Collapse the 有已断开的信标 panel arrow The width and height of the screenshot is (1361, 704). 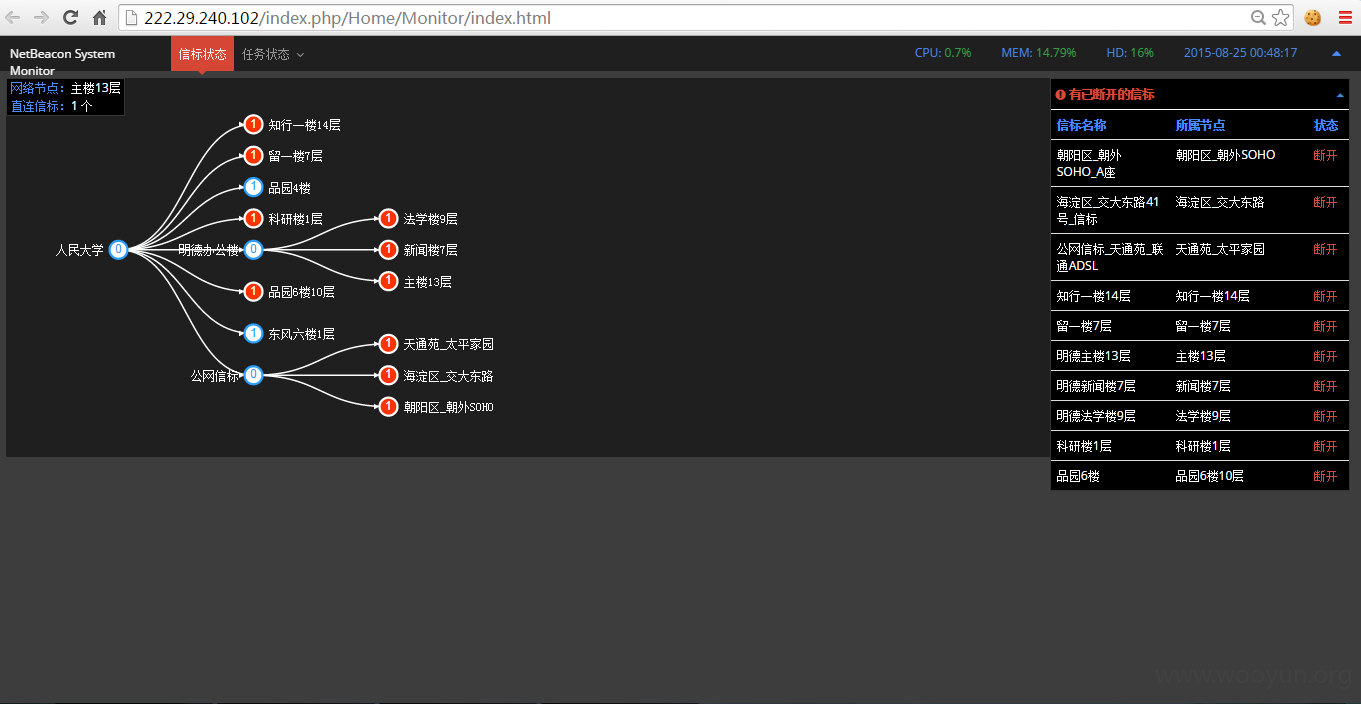[1340, 95]
